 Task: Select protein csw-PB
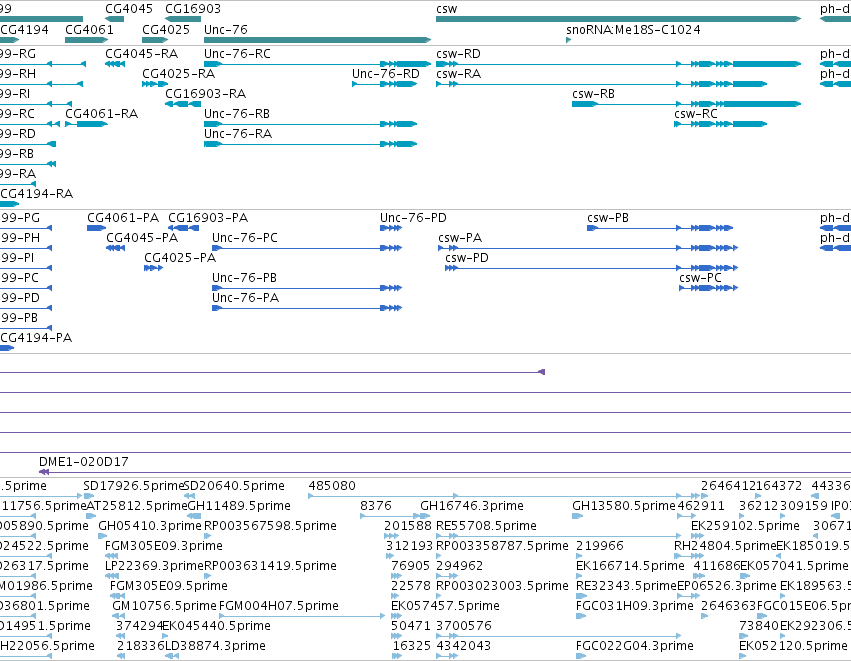(x=660, y=228)
